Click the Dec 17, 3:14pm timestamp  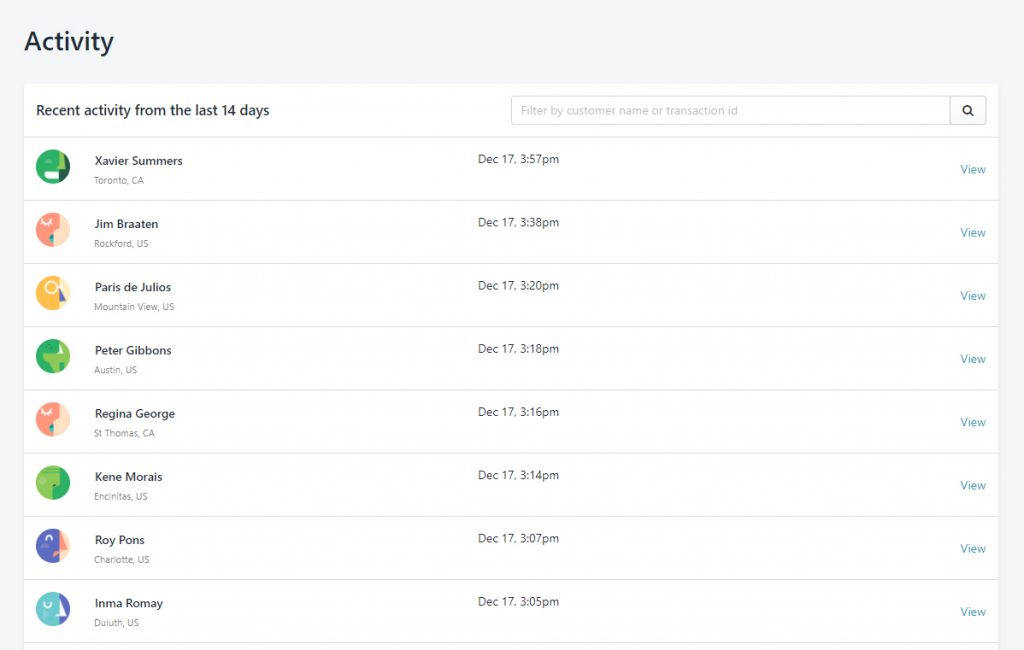(519, 476)
